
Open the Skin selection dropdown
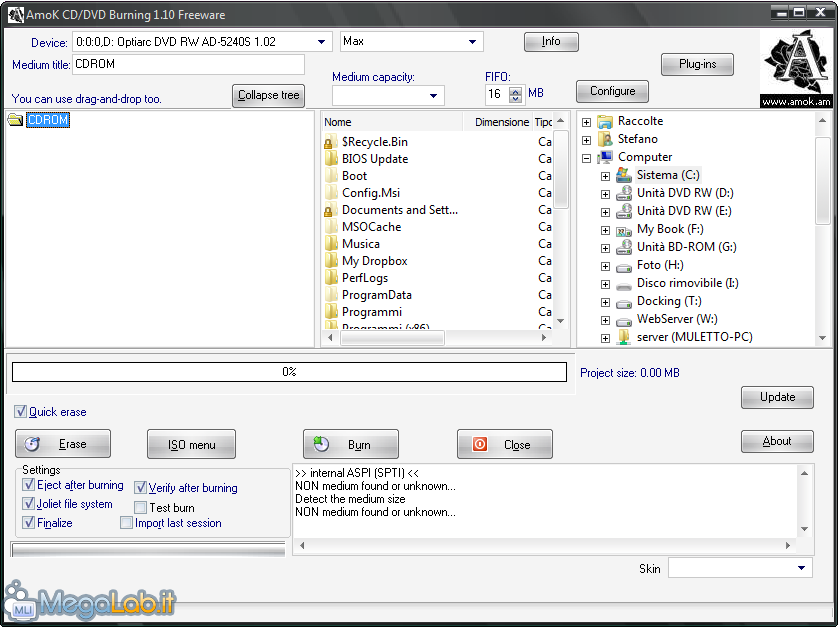(801, 568)
